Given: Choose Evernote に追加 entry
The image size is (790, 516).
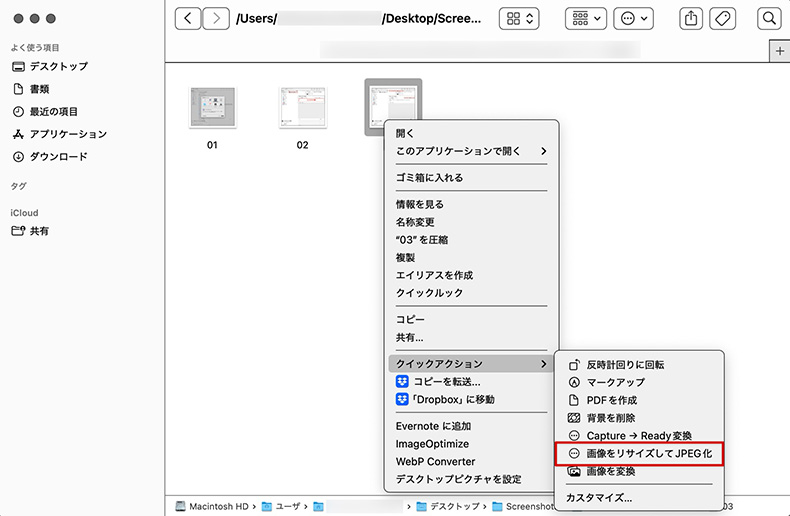Looking at the screenshot, I should point(472,426).
